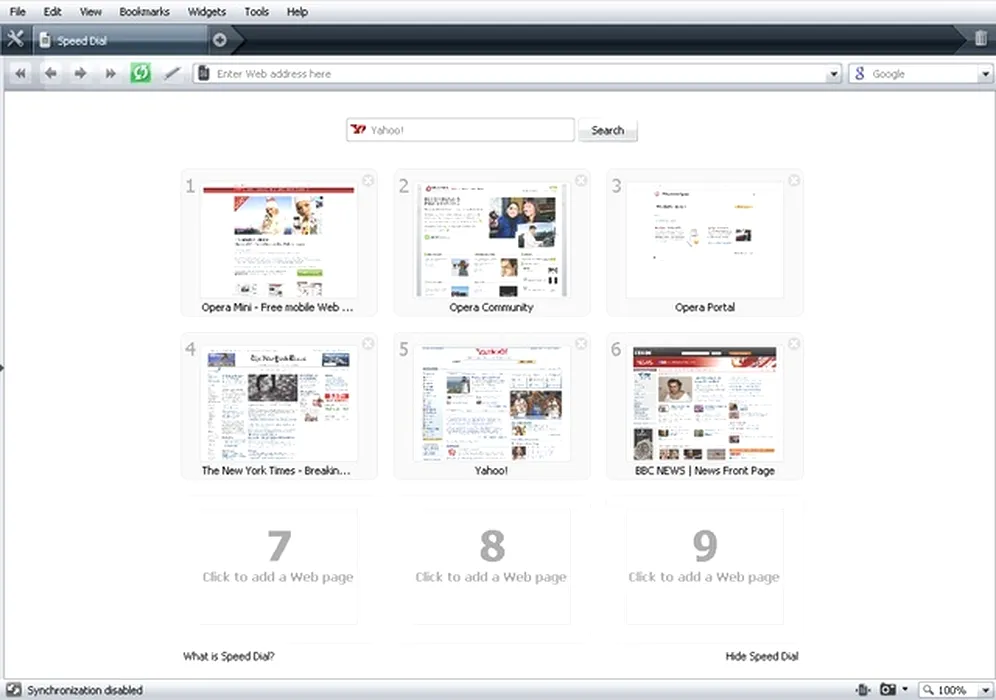Click the camera show-images icon

887,690
